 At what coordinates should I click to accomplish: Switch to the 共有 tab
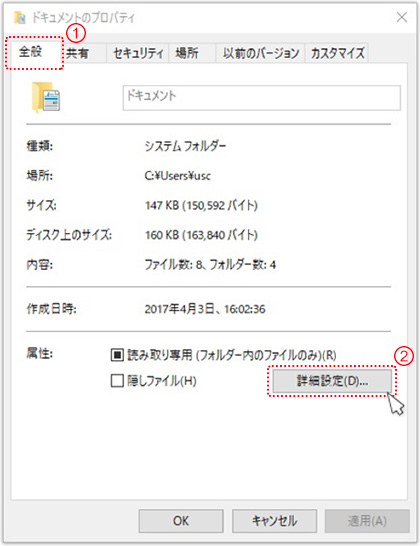pos(85,53)
